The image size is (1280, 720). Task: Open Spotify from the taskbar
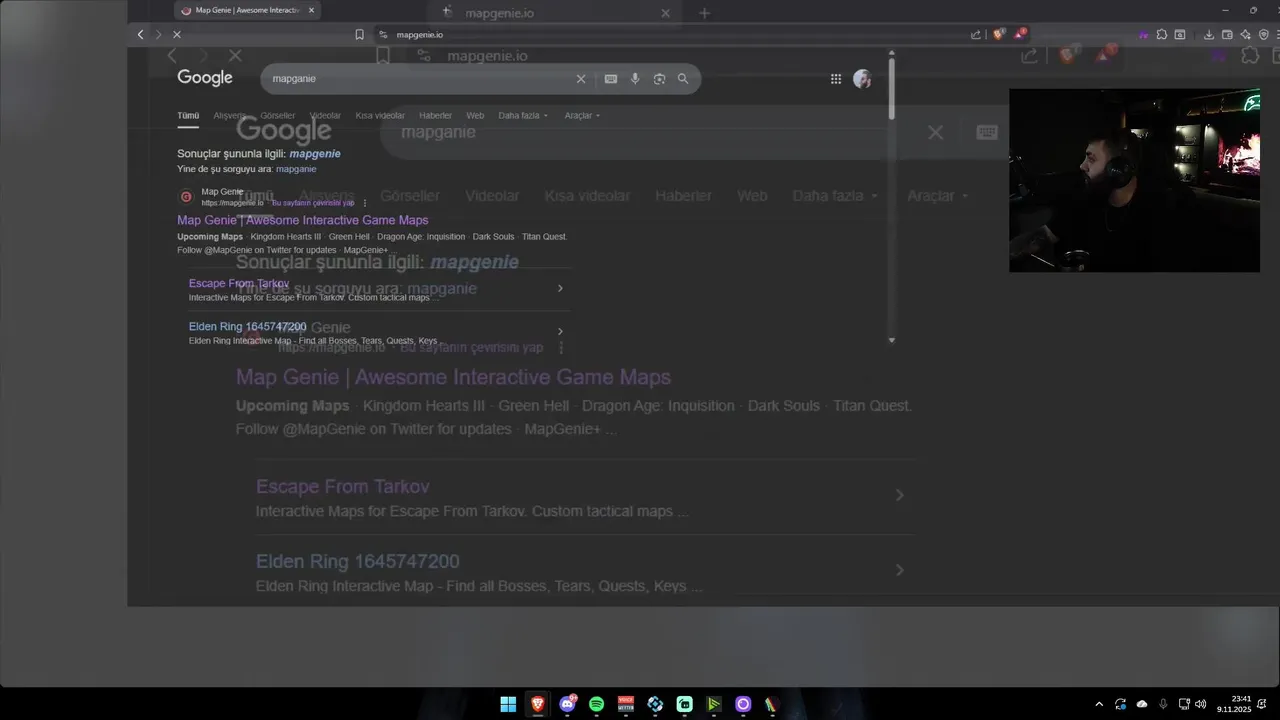tap(597, 704)
